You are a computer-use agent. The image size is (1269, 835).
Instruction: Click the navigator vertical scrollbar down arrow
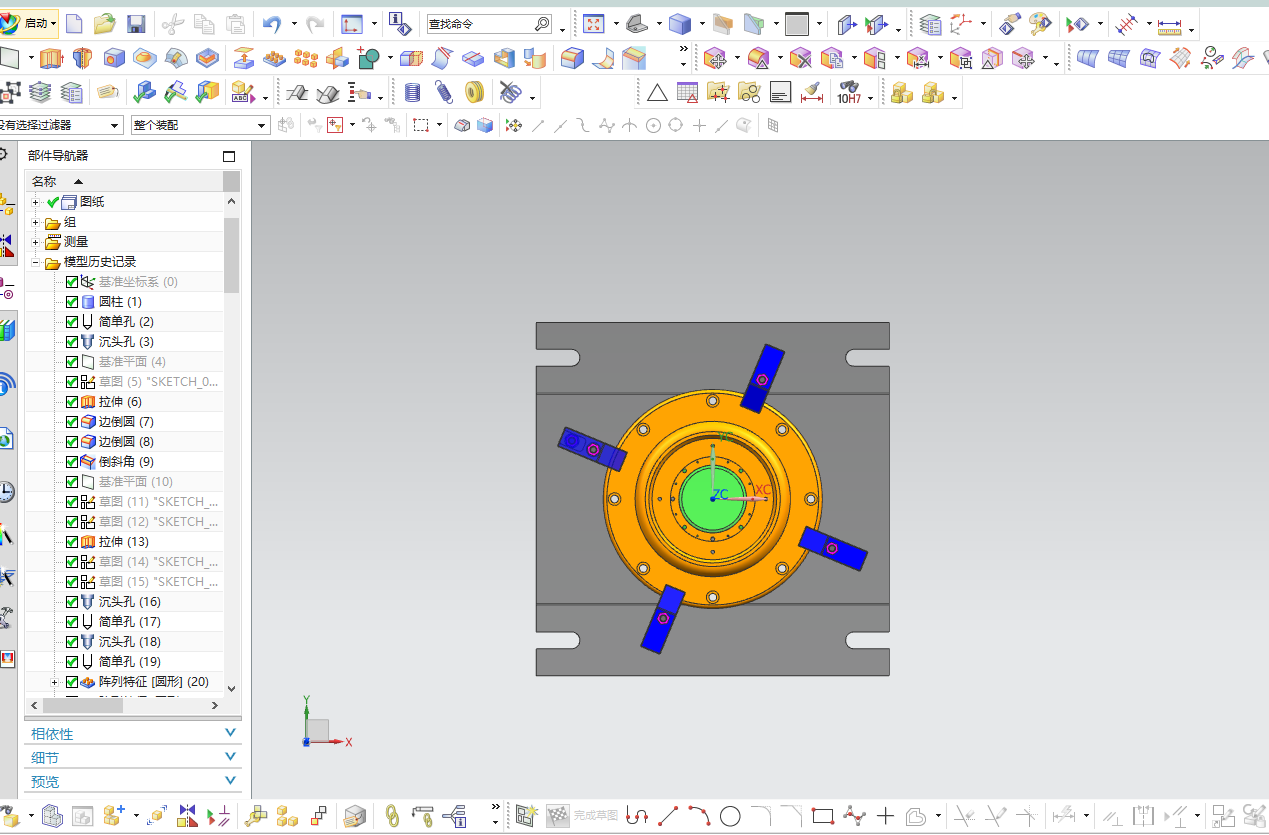pyautogui.click(x=232, y=688)
